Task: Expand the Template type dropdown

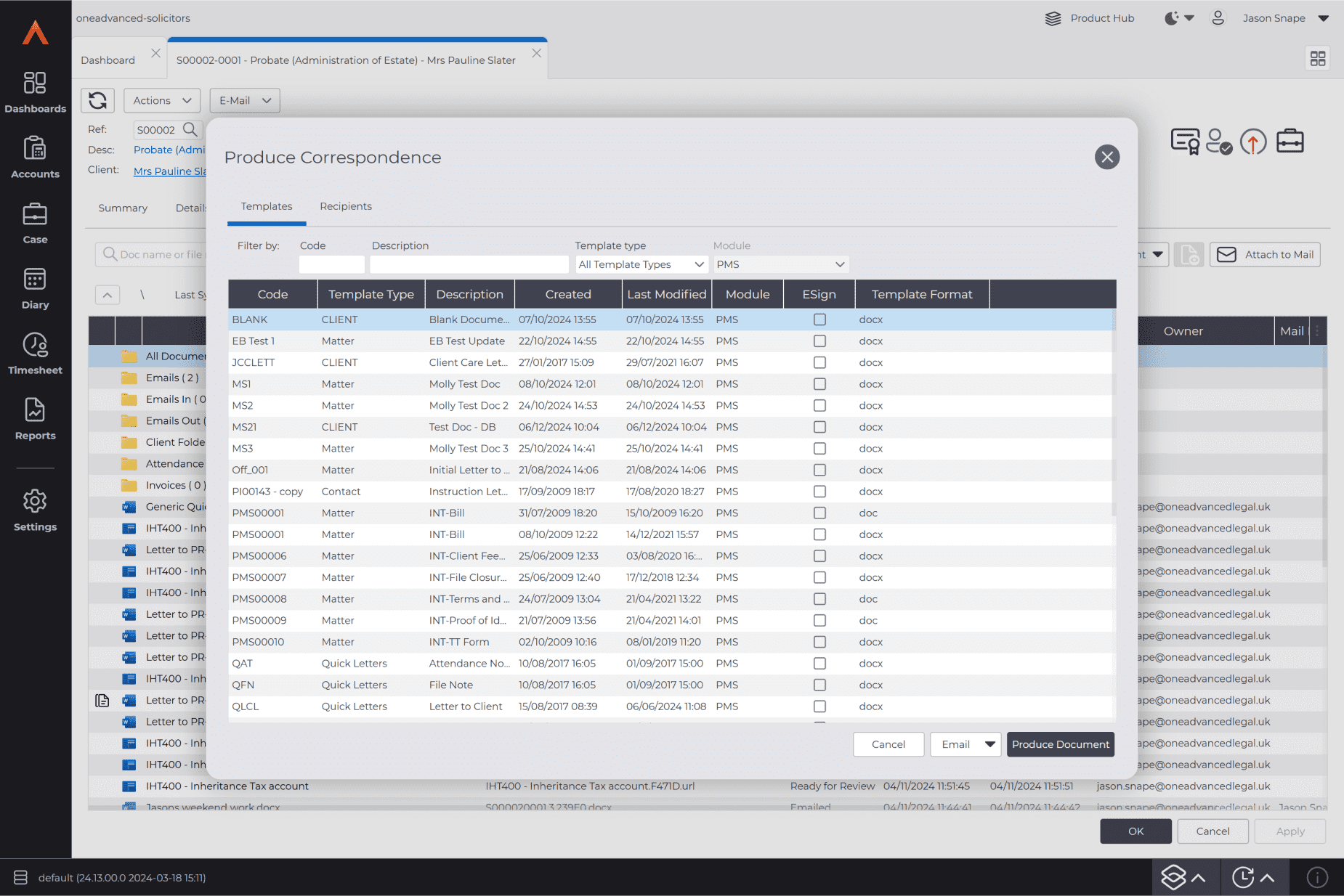Action: (641, 264)
